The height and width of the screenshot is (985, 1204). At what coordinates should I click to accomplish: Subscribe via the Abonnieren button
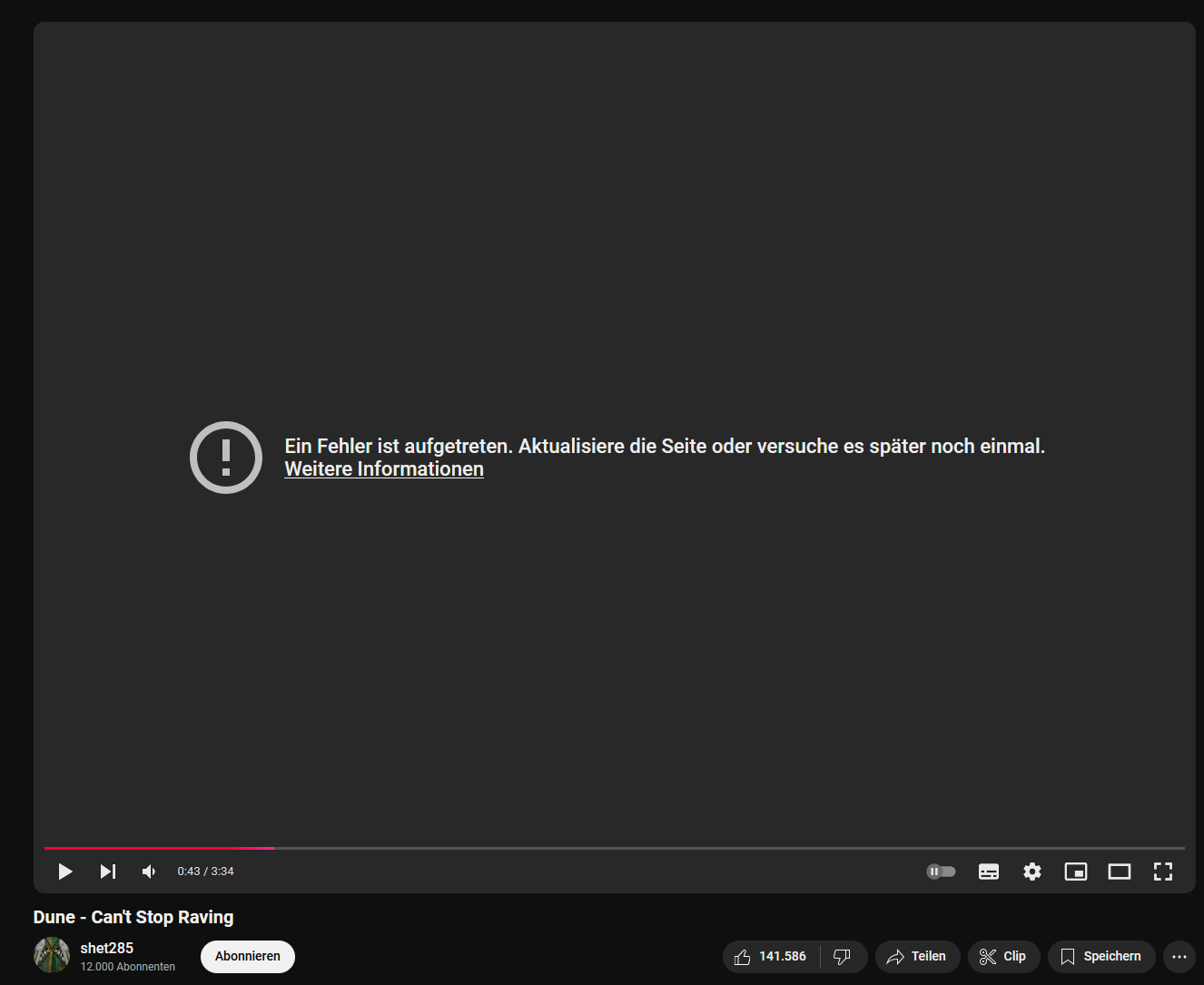pos(248,957)
